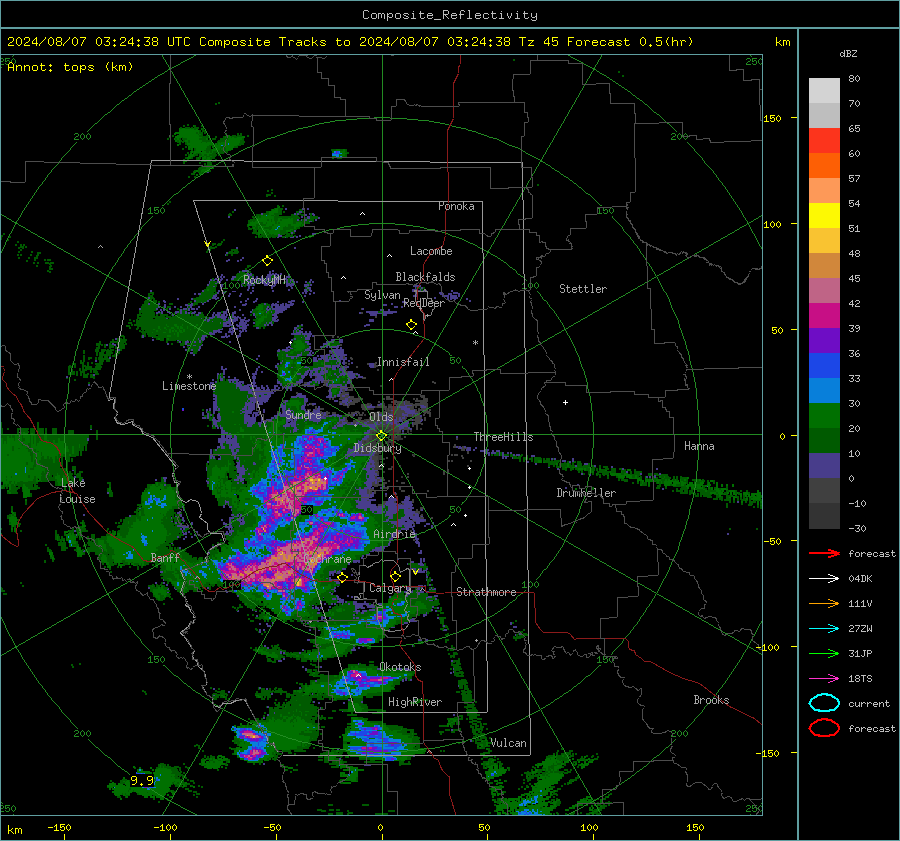
Task: Click the yellow diamond marker above RockyMH
Action: click(267, 261)
